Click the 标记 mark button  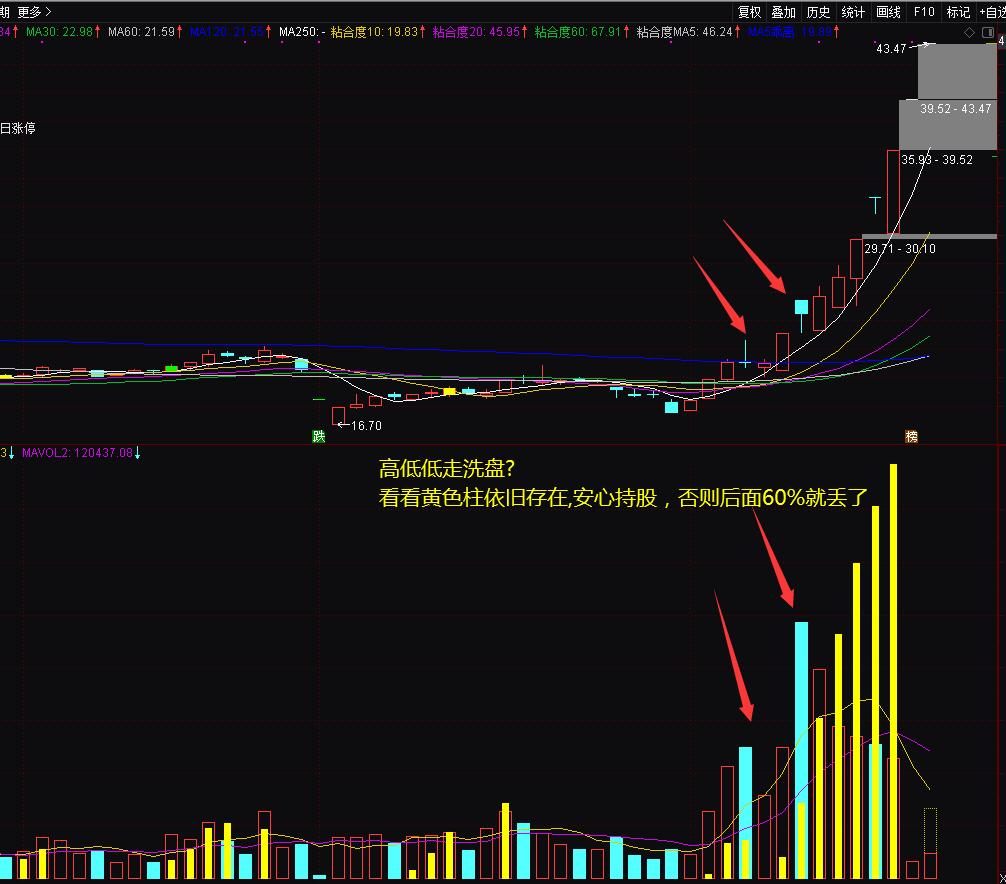click(x=958, y=12)
